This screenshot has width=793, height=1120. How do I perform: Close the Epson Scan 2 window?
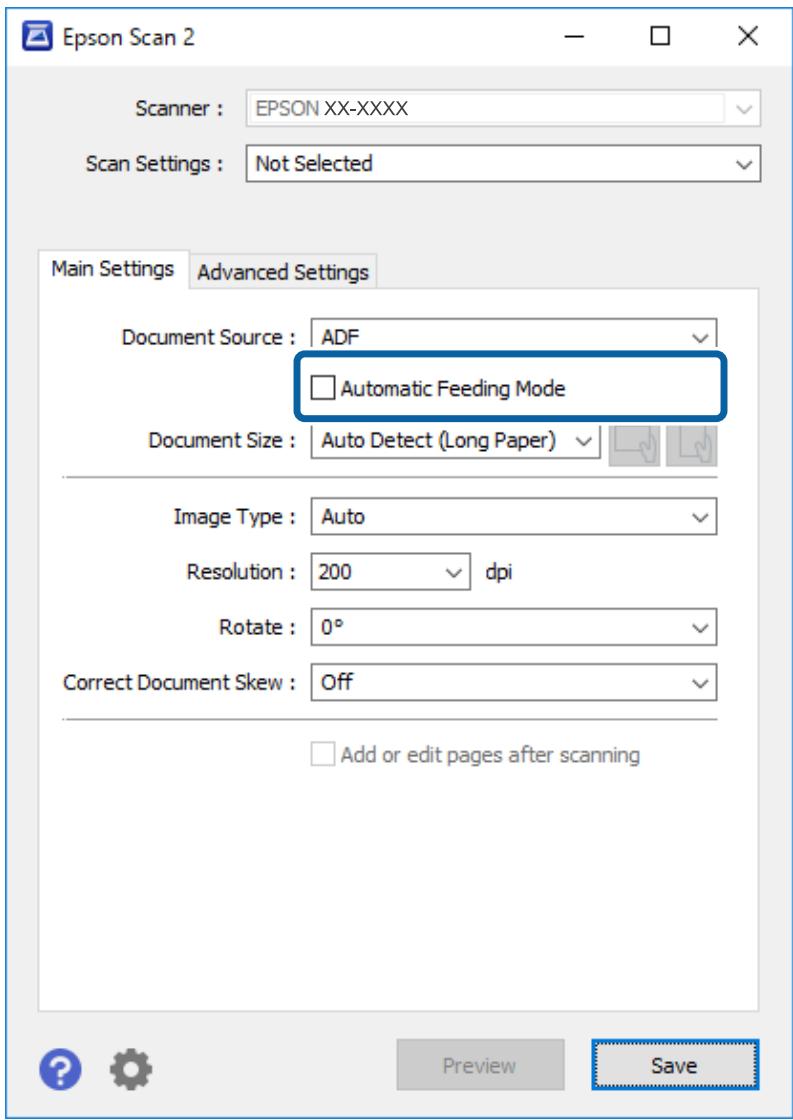tap(747, 37)
